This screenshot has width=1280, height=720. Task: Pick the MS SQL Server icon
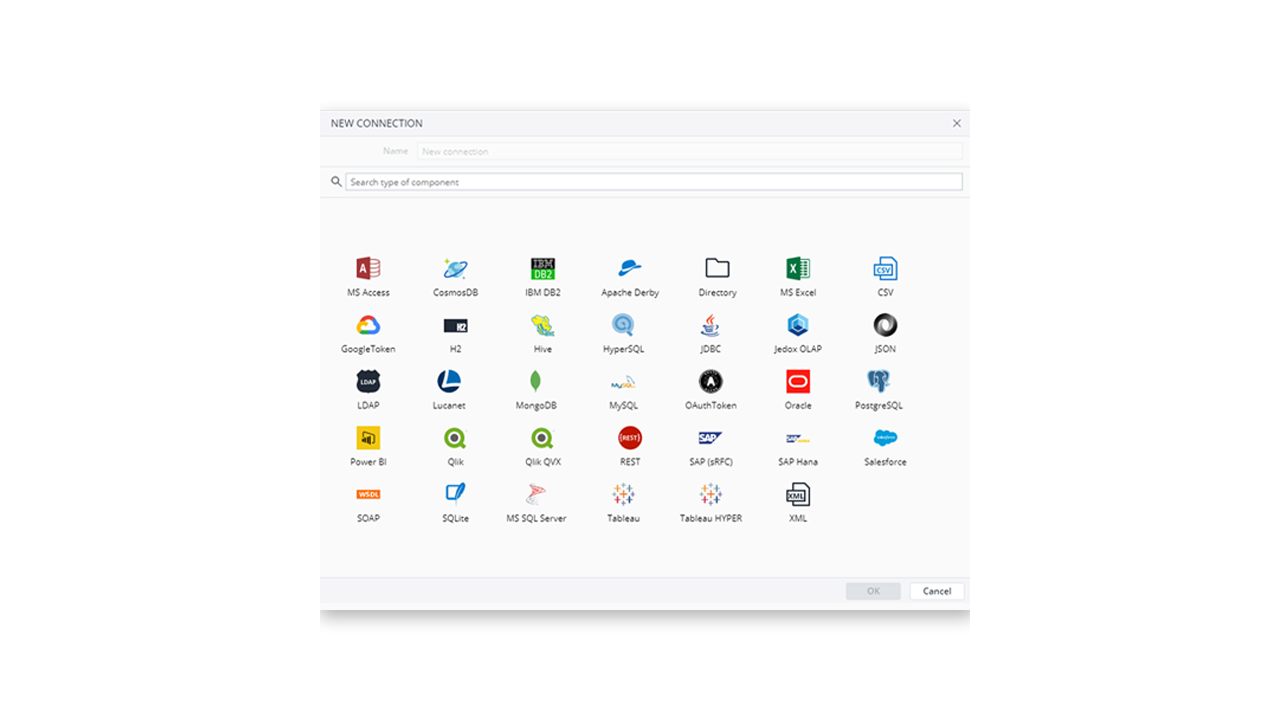[536, 494]
